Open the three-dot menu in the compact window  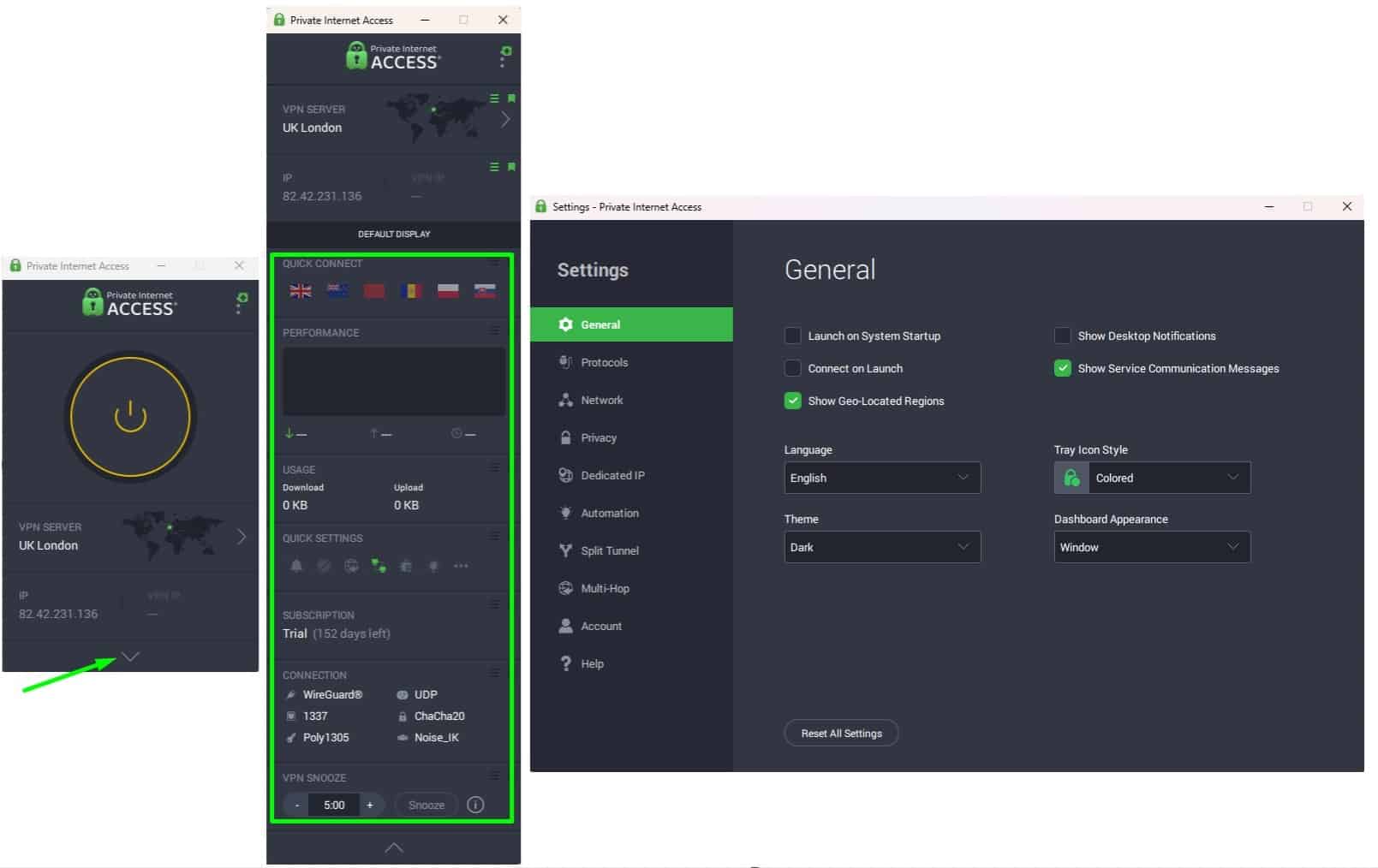(241, 303)
